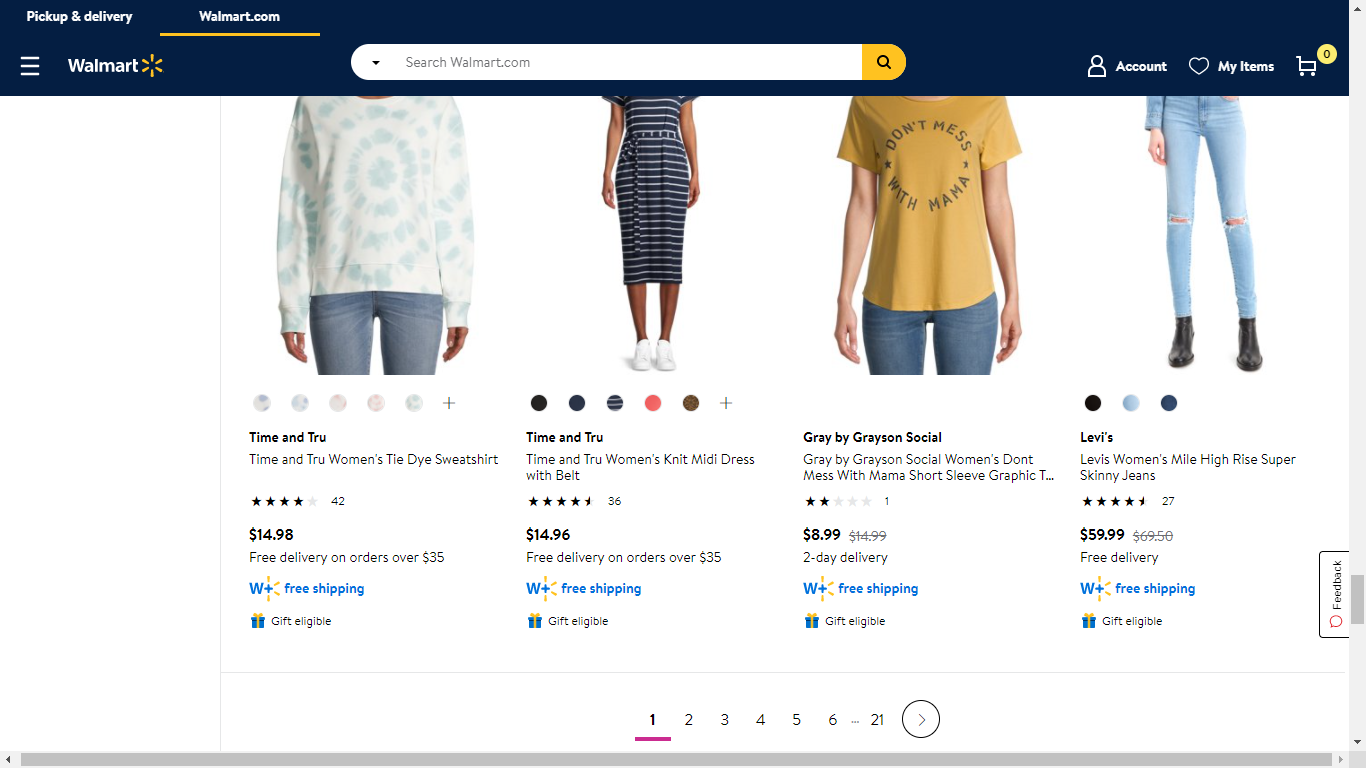
Task: Open Time and Tru Women's Tie Dye Sweatshirt
Action: coord(374,459)
